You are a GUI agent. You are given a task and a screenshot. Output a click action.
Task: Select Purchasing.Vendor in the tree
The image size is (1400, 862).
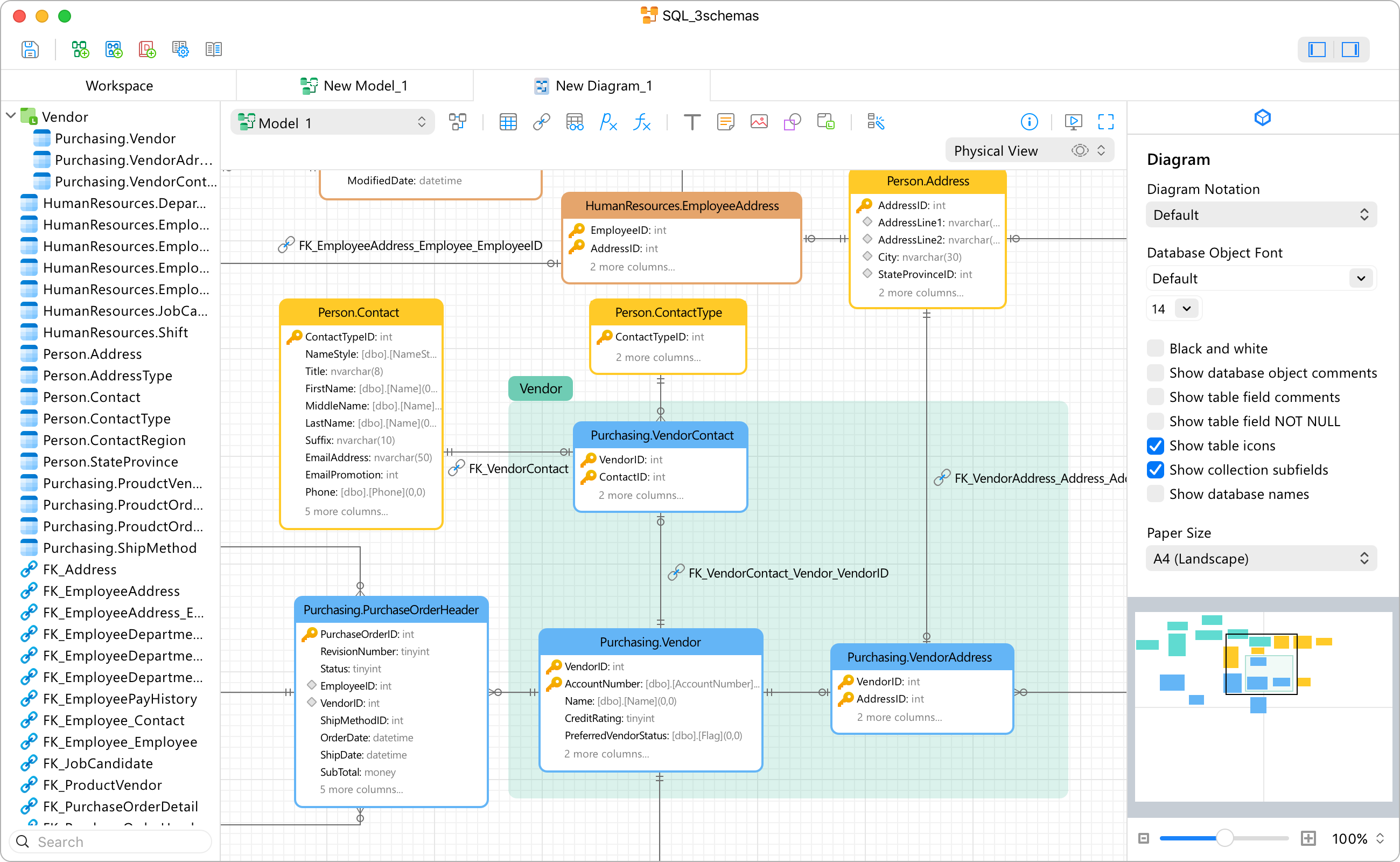[x=115, y=138]
